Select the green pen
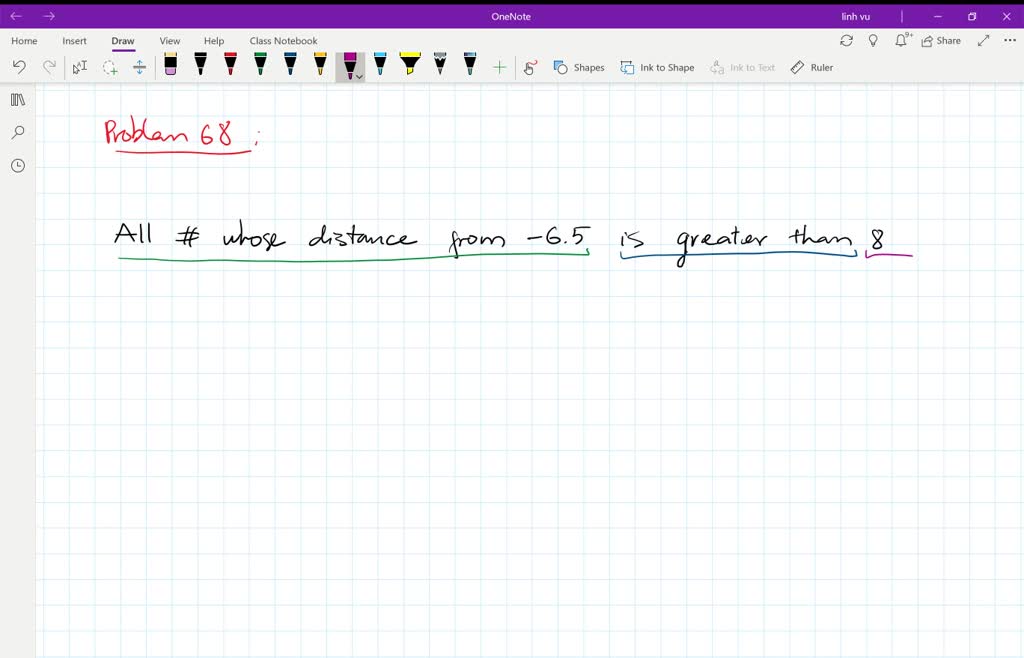1024x658 pixels. tap(259, 66)
